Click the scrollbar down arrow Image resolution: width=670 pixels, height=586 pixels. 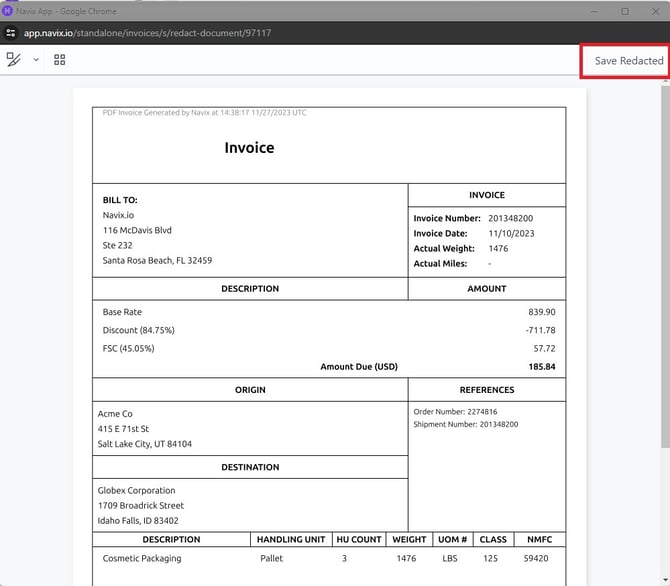pyautogui.click(x=665, y=580)
